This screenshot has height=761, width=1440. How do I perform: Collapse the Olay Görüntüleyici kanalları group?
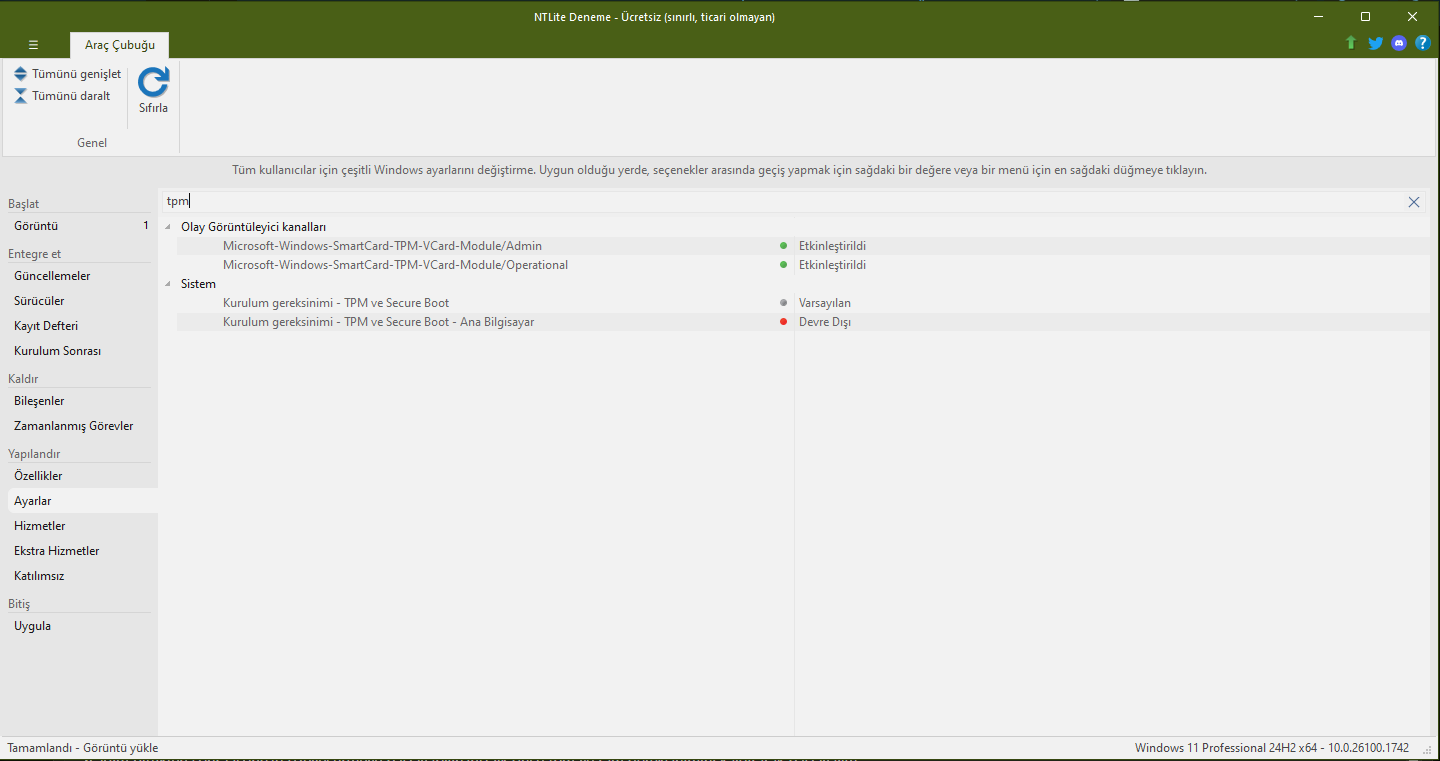pos(168,227)
